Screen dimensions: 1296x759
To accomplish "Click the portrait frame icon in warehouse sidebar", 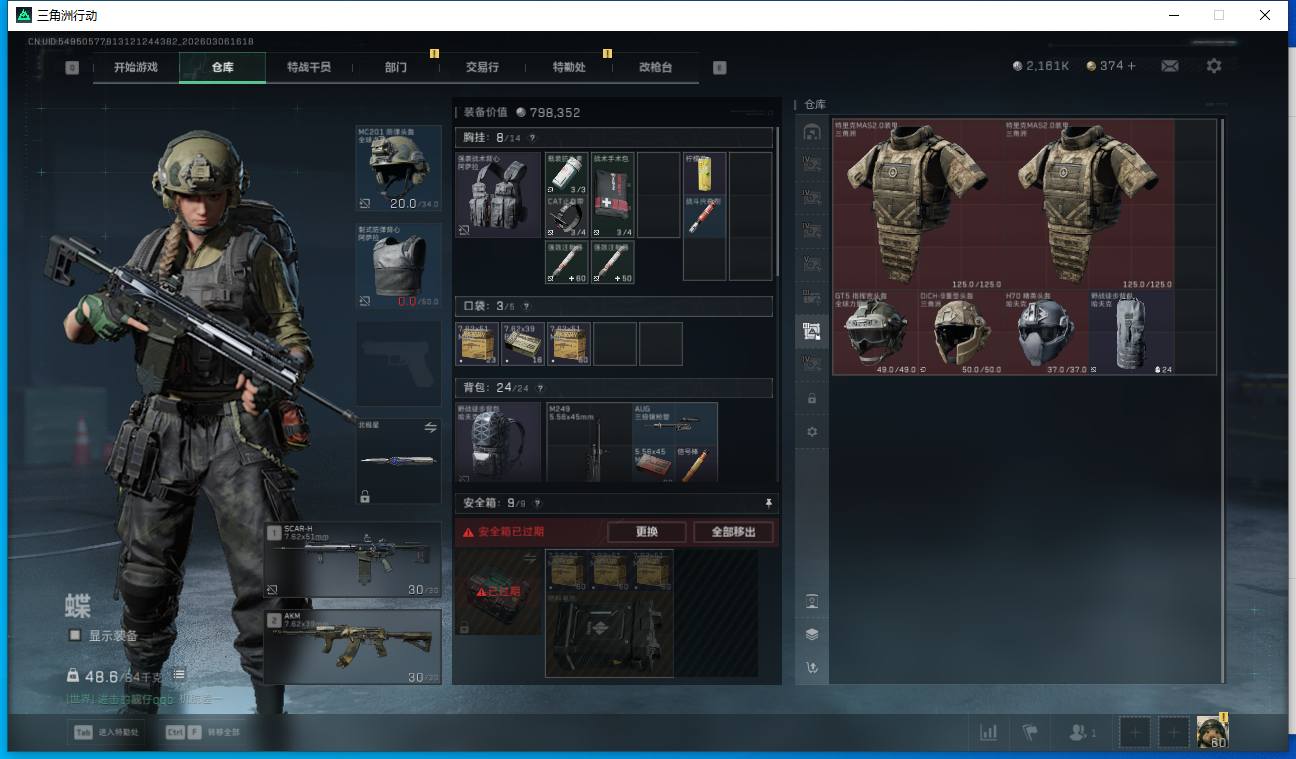I will [812, 601].
